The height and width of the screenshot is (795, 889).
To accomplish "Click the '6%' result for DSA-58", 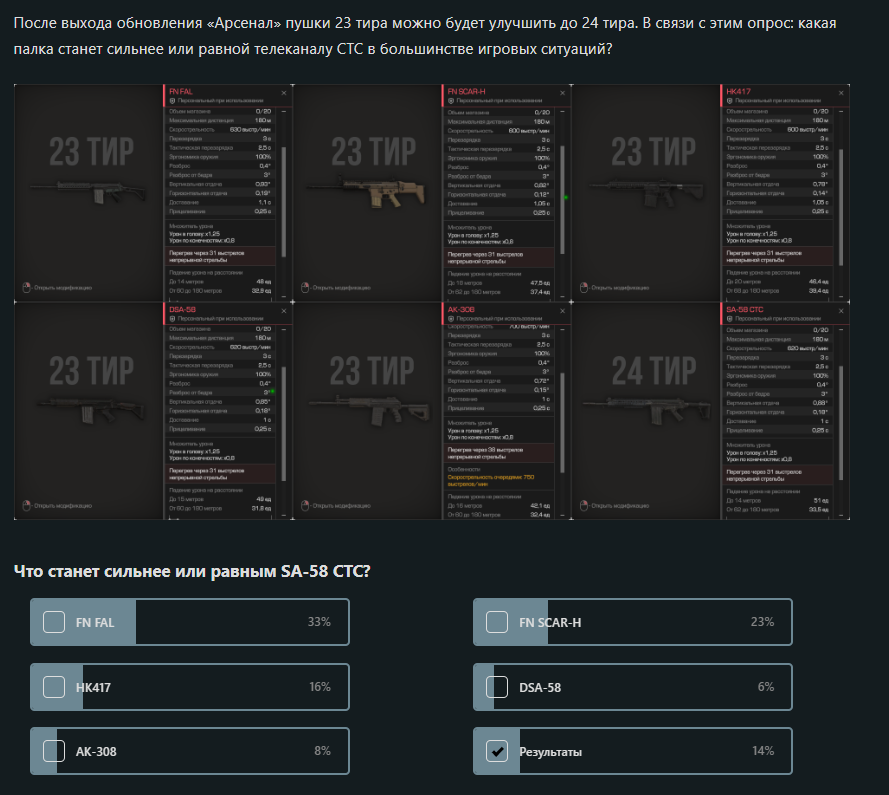I will tap(766, 687).
